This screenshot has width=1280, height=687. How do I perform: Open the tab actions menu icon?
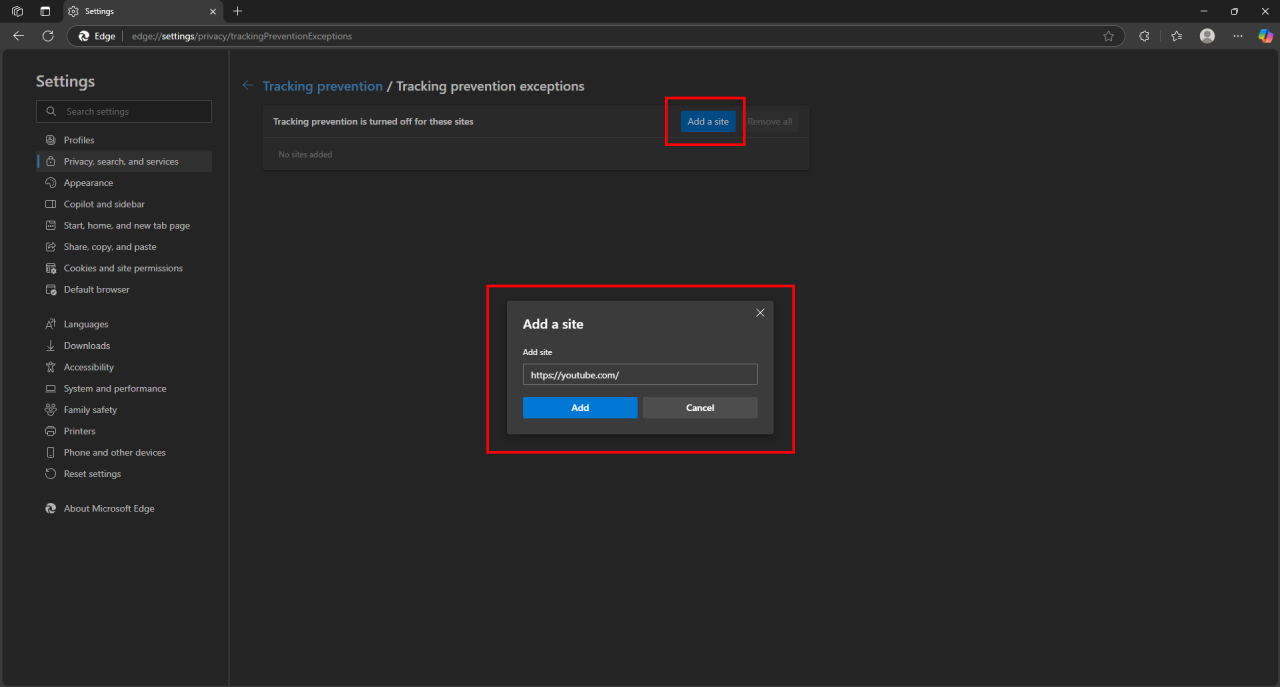pyautogui.click(x=45, y=11)
